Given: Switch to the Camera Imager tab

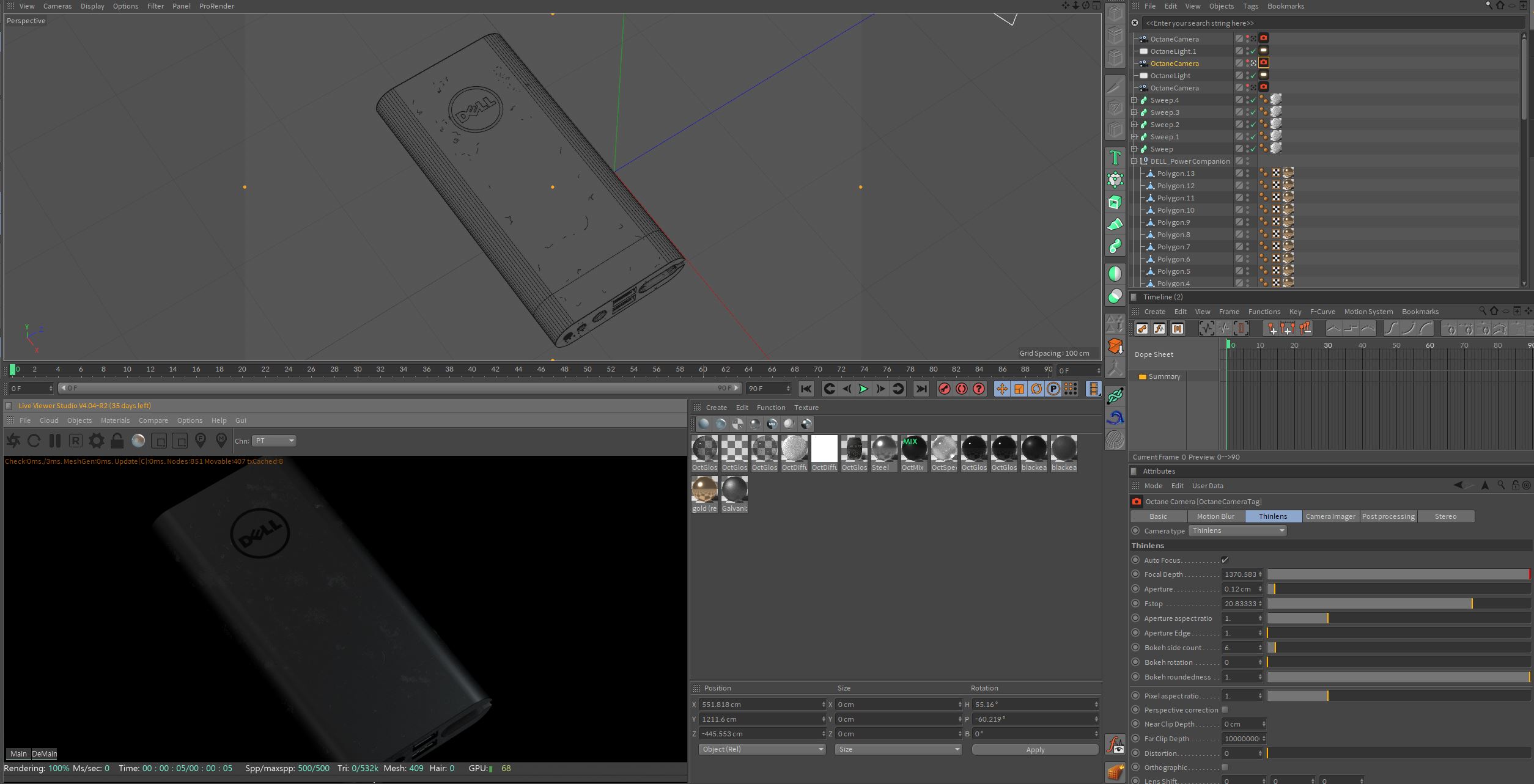Looking at the screenshot, I should [x=1330, y=516].
